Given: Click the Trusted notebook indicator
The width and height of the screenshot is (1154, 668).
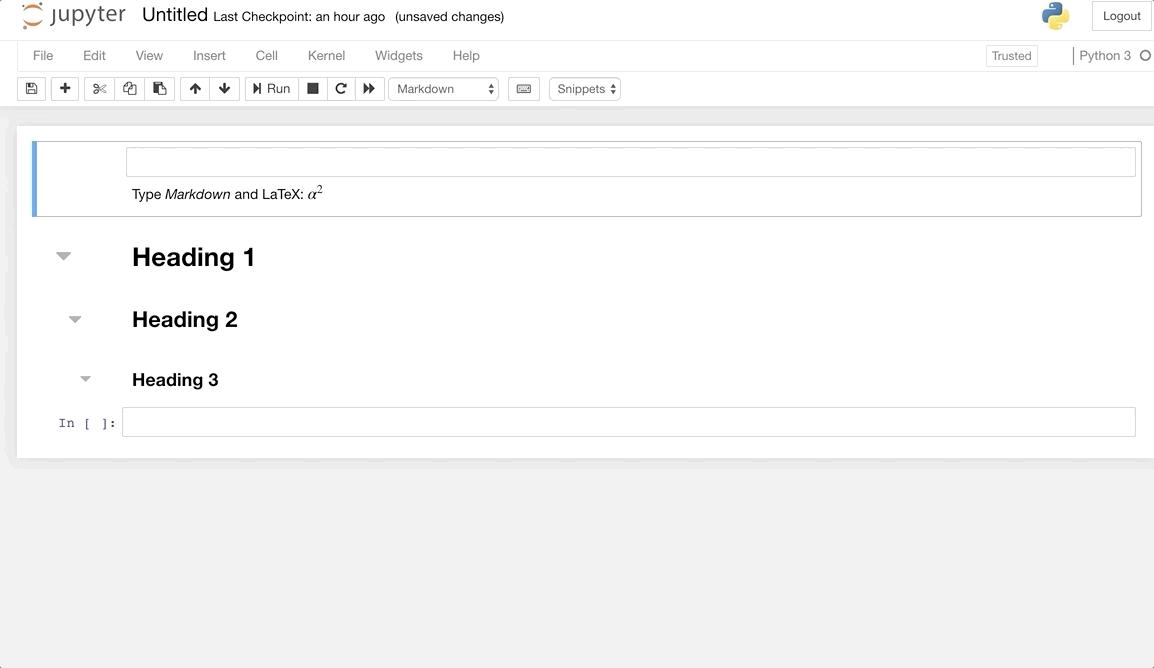Looking at the screenshot, I should pos(1011,56).
